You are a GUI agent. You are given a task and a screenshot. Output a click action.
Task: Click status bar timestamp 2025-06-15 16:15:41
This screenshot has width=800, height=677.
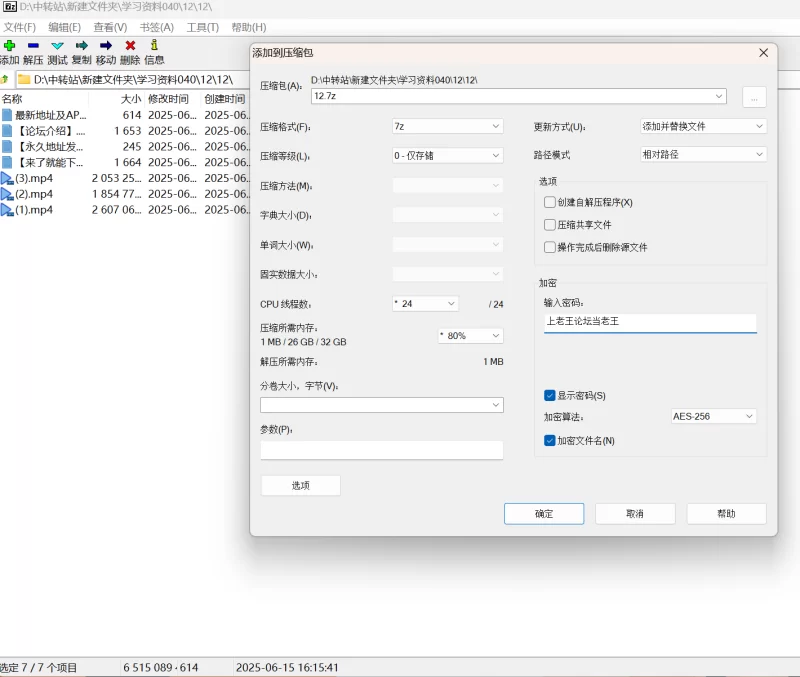click(x=287, y=667)
